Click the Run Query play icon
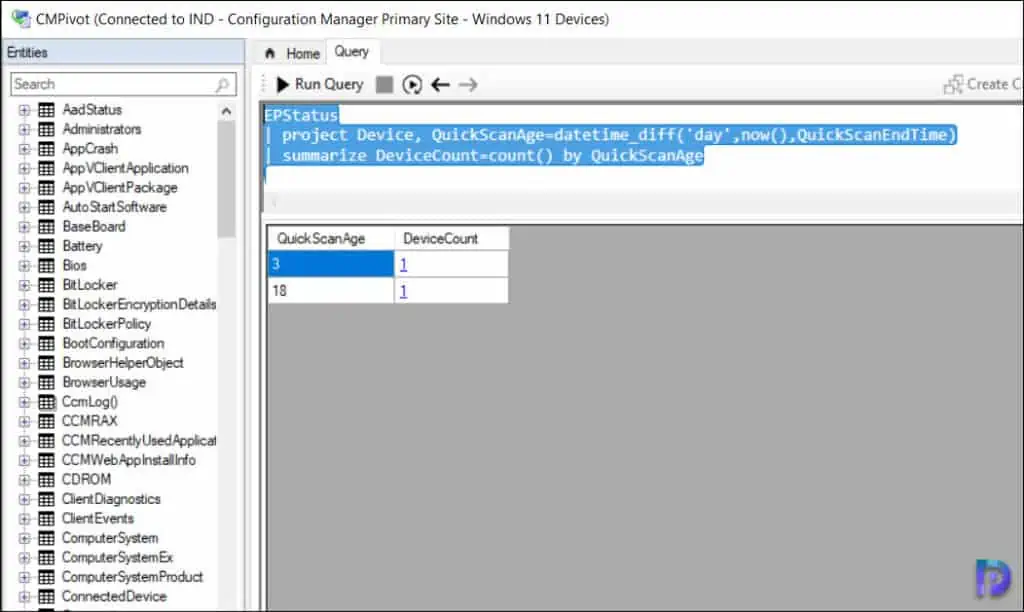1024x612 pixels. point(283,84)
